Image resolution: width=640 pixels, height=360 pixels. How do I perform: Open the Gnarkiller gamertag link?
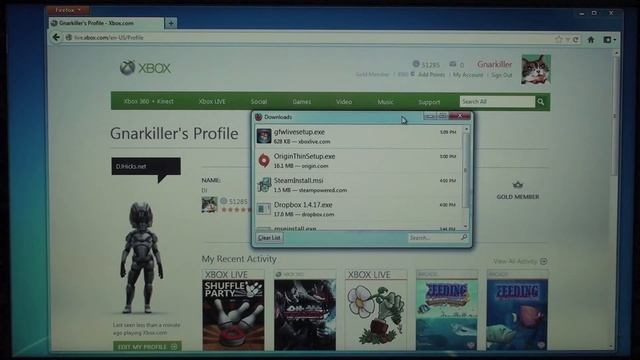pyautogui.click(x=494, y=64)
